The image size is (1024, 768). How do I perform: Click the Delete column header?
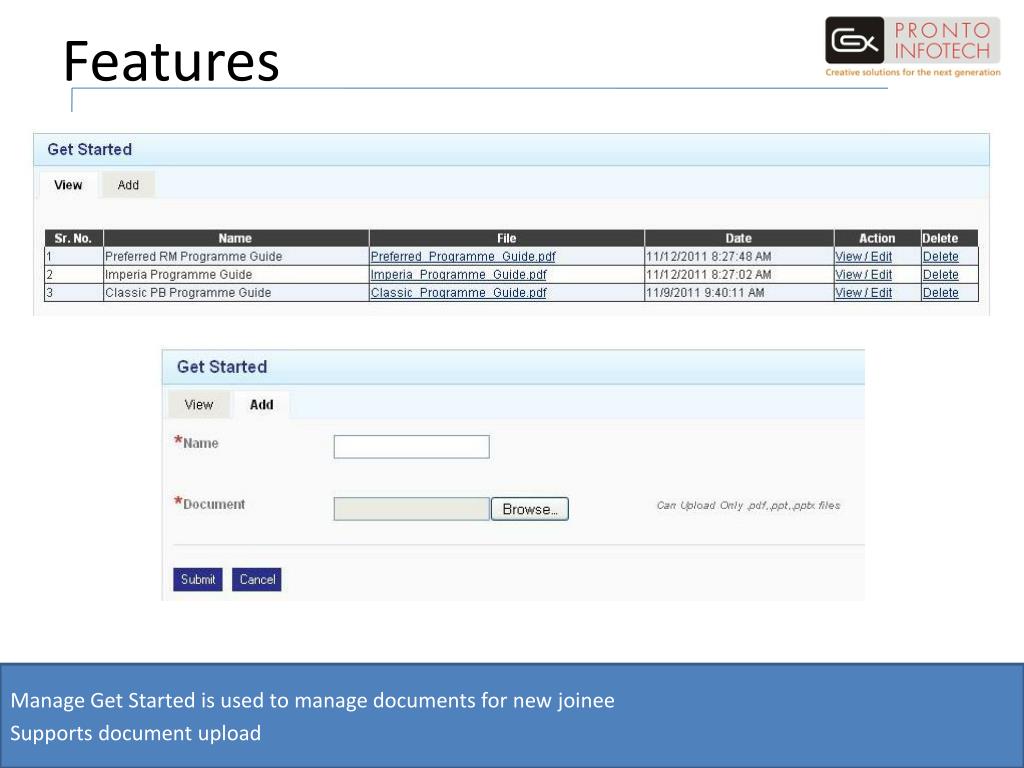click(x=950, y=238)
